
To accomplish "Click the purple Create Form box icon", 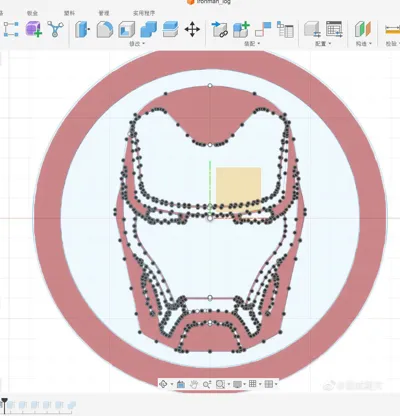I will (33, 29).
